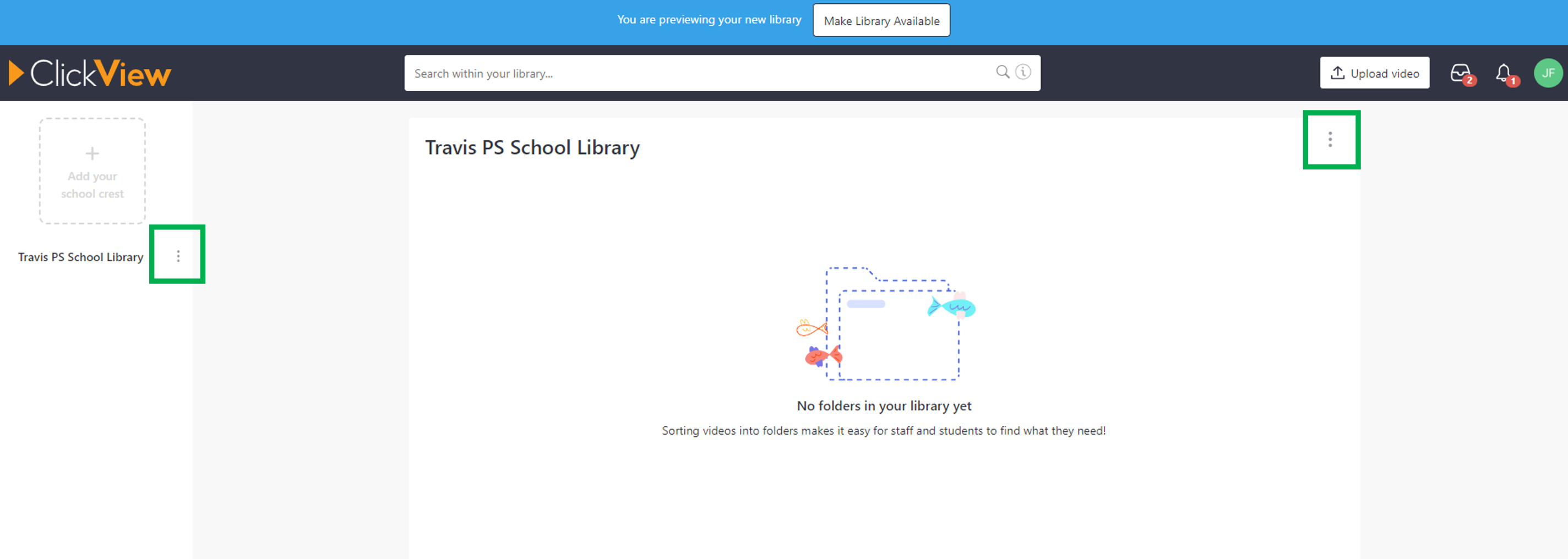Viewport: 1568px width, 559px height.
Task: Click the You are previewing your new library text
Action: (x=709, y=19)
